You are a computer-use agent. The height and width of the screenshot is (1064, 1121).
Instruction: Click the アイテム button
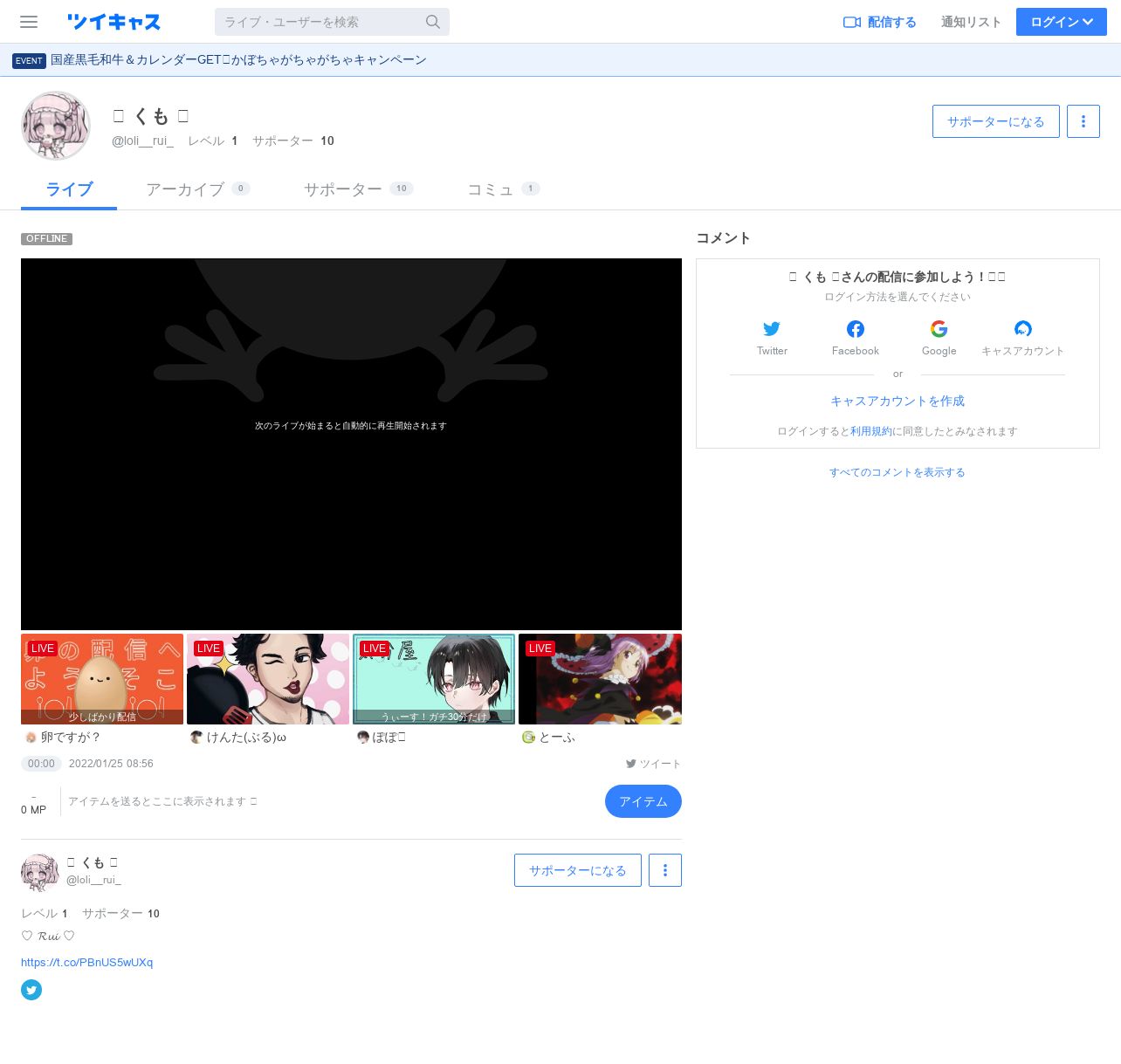(643, 801)
